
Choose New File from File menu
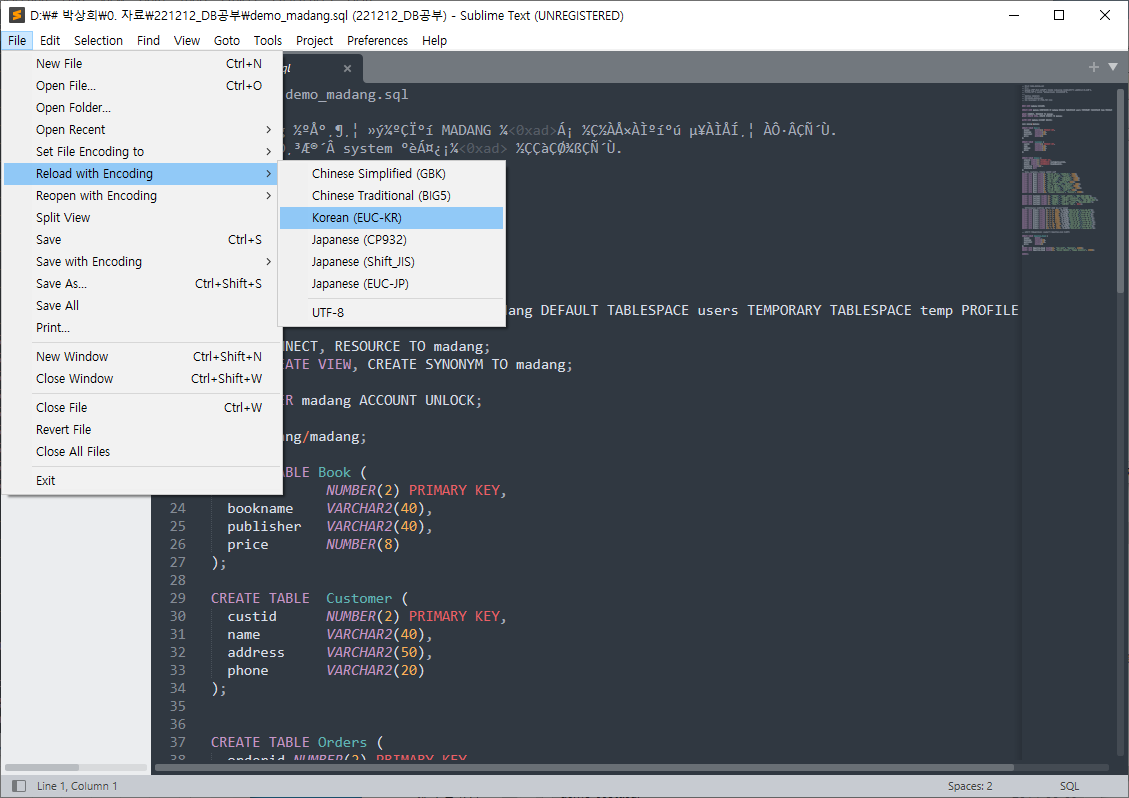pos(141,63)
